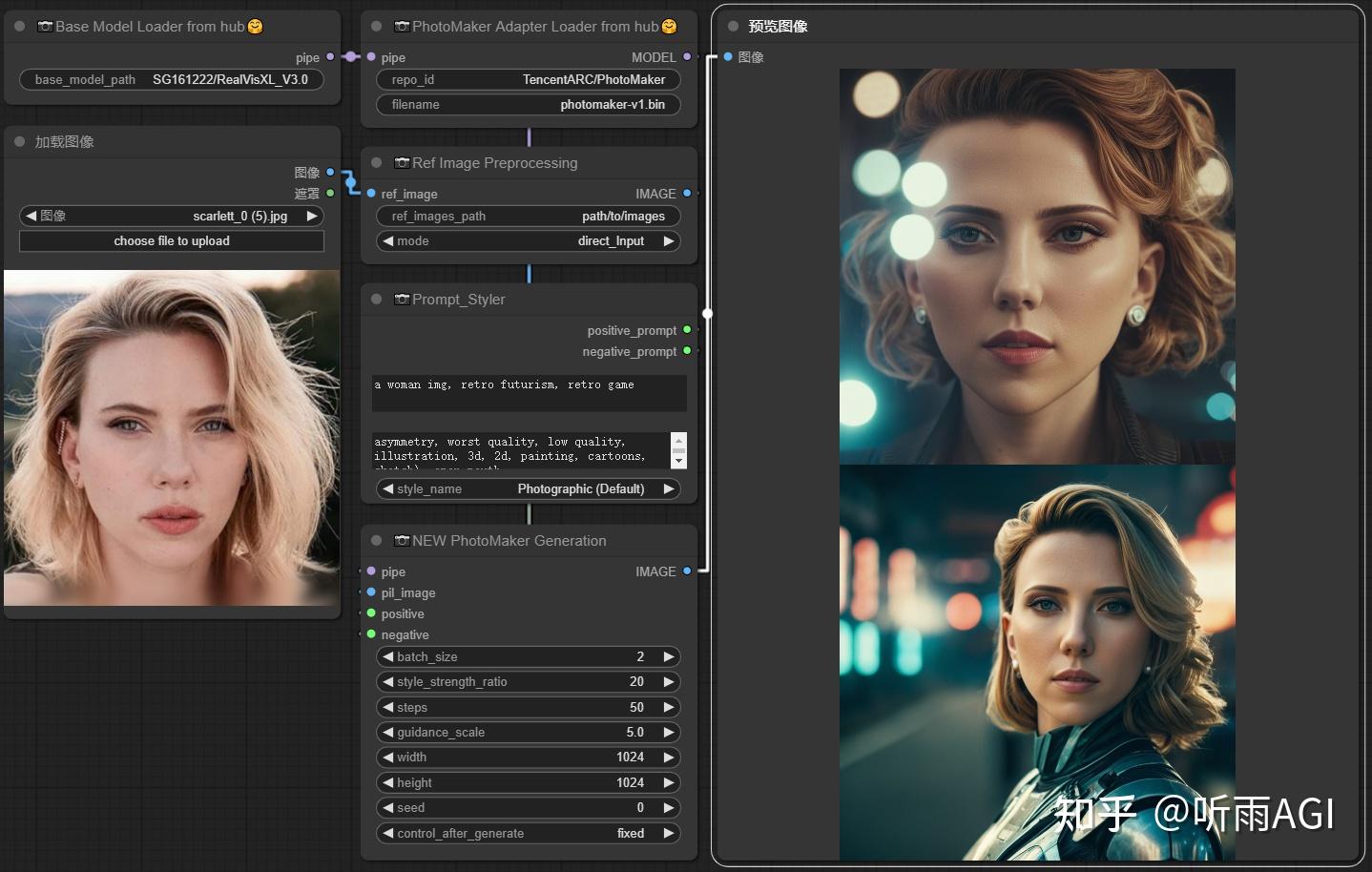Click the negative_prompt output connector
Image resolution: width=1372 pixels, height=872 pixels.
point(687,351)
